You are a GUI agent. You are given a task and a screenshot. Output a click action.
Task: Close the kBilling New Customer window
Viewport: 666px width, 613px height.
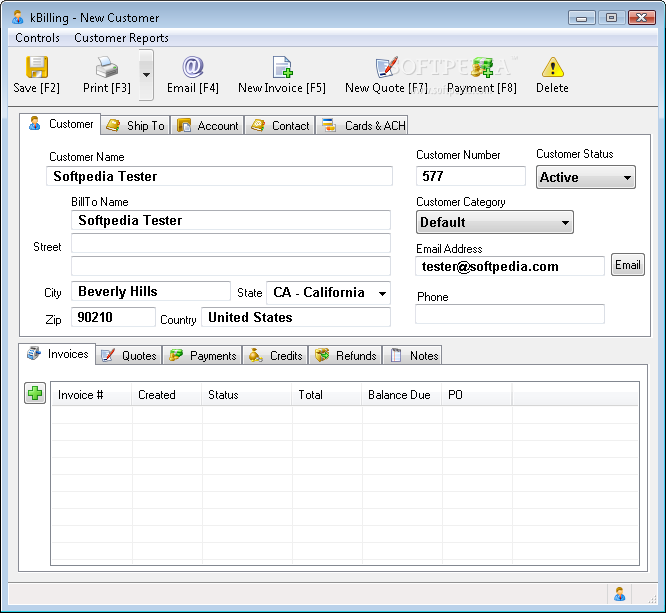point(642,18)
